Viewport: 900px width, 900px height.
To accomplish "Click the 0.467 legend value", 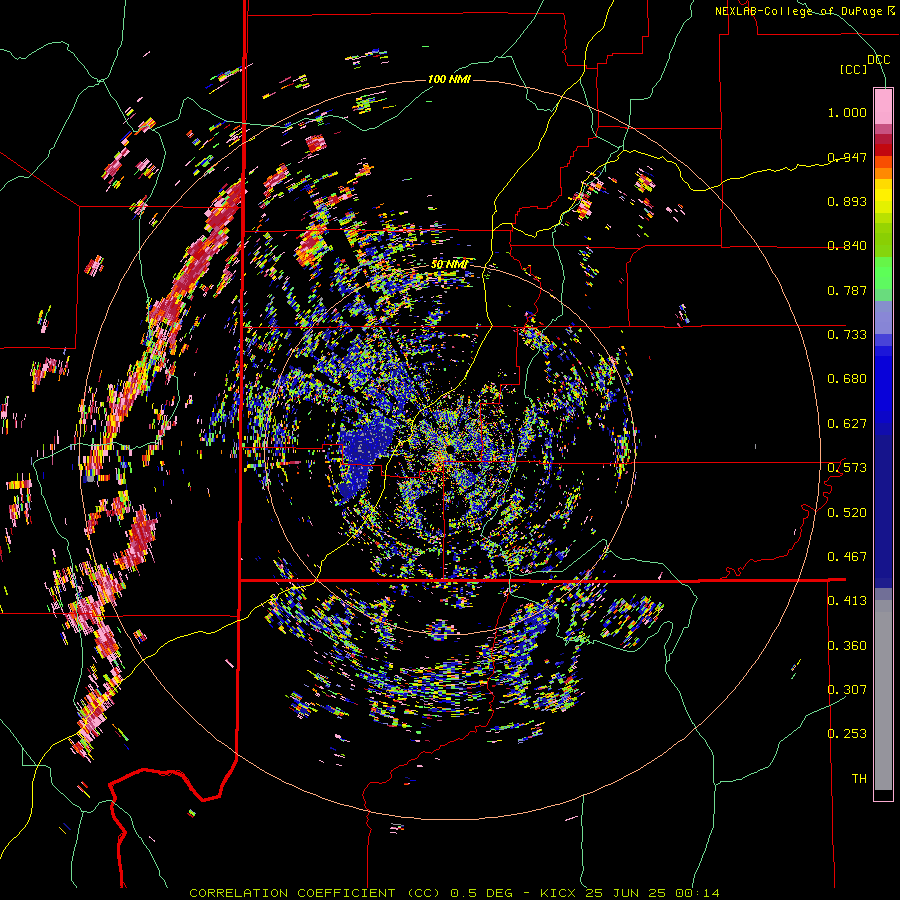I will pos(847,557).
